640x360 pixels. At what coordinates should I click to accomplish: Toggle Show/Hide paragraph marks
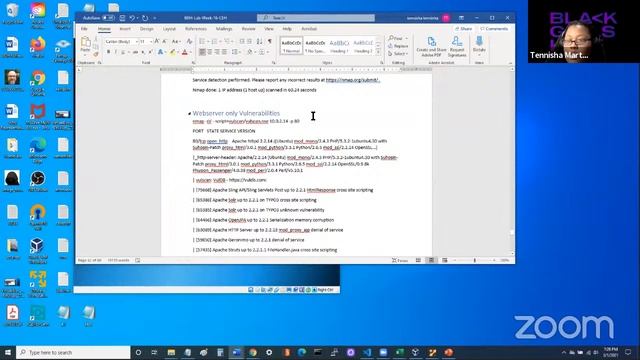point(270,42)
